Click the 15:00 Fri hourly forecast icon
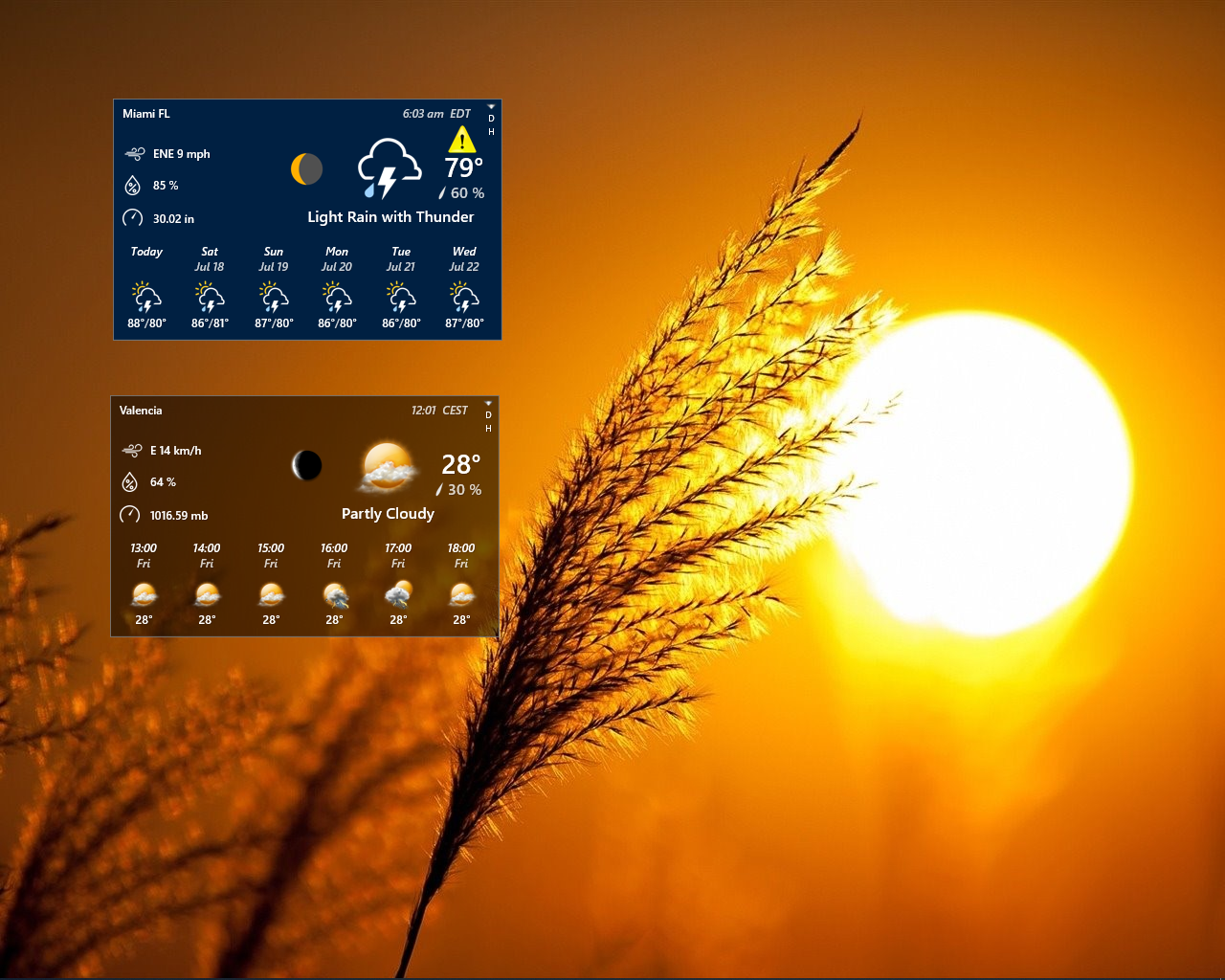Viewport: 1225px width, 980px height. [x=271, y=595]
